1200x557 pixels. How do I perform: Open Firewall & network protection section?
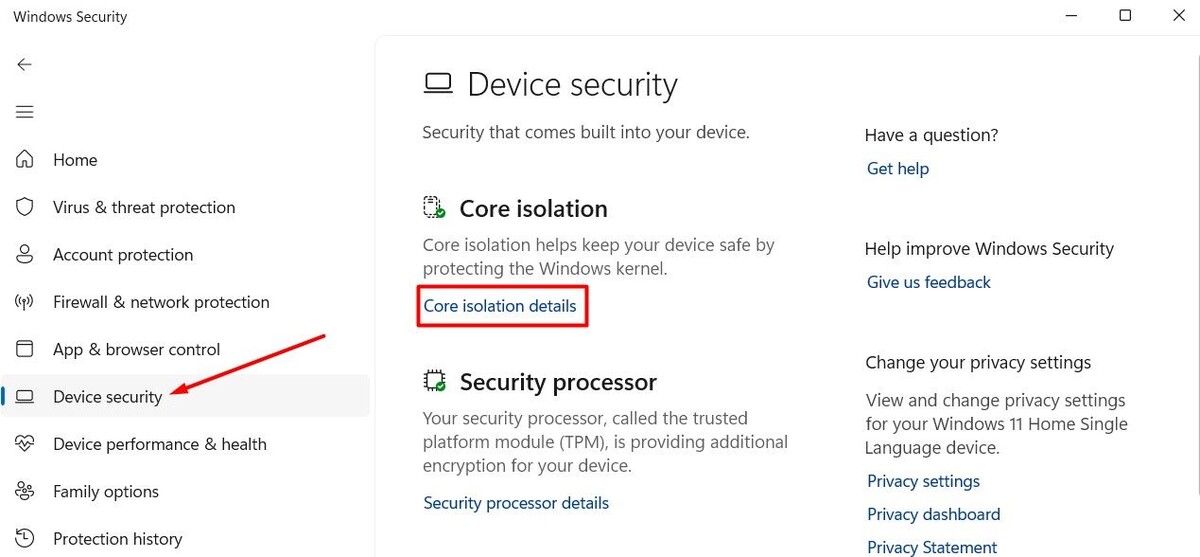coord(161,302)
